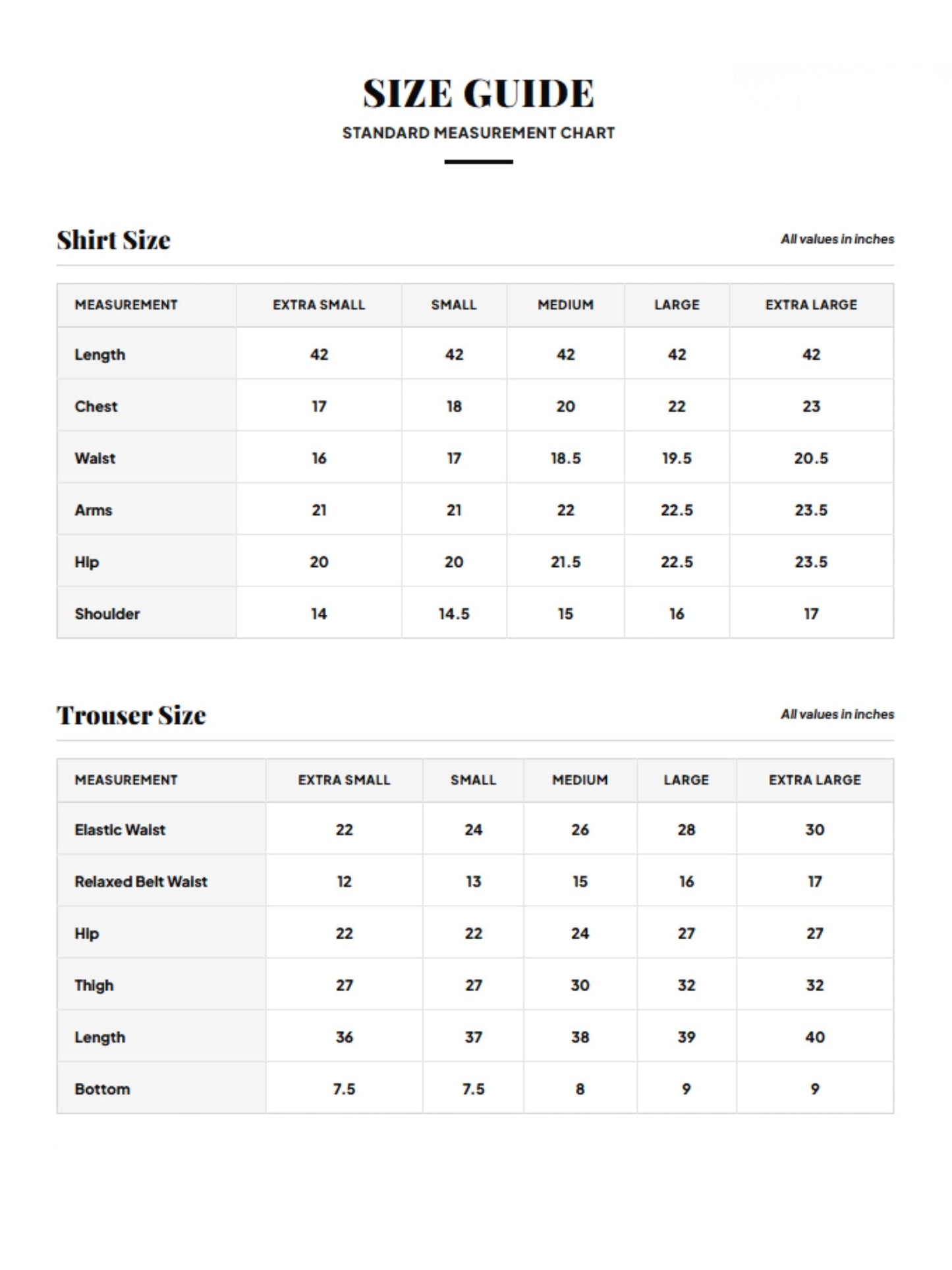The height and width of the screenshot is (1270, 952).
Task: Click the STANDARD MEASUREMENT CHART subtitle
Action: click(478, 133)
